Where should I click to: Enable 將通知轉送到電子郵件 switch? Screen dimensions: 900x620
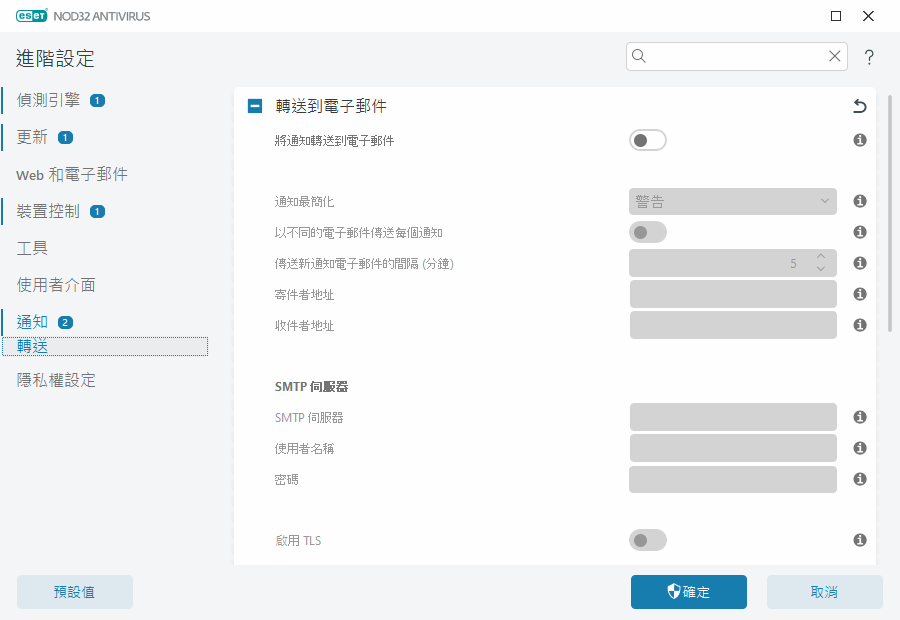click(x=647, y=140)
